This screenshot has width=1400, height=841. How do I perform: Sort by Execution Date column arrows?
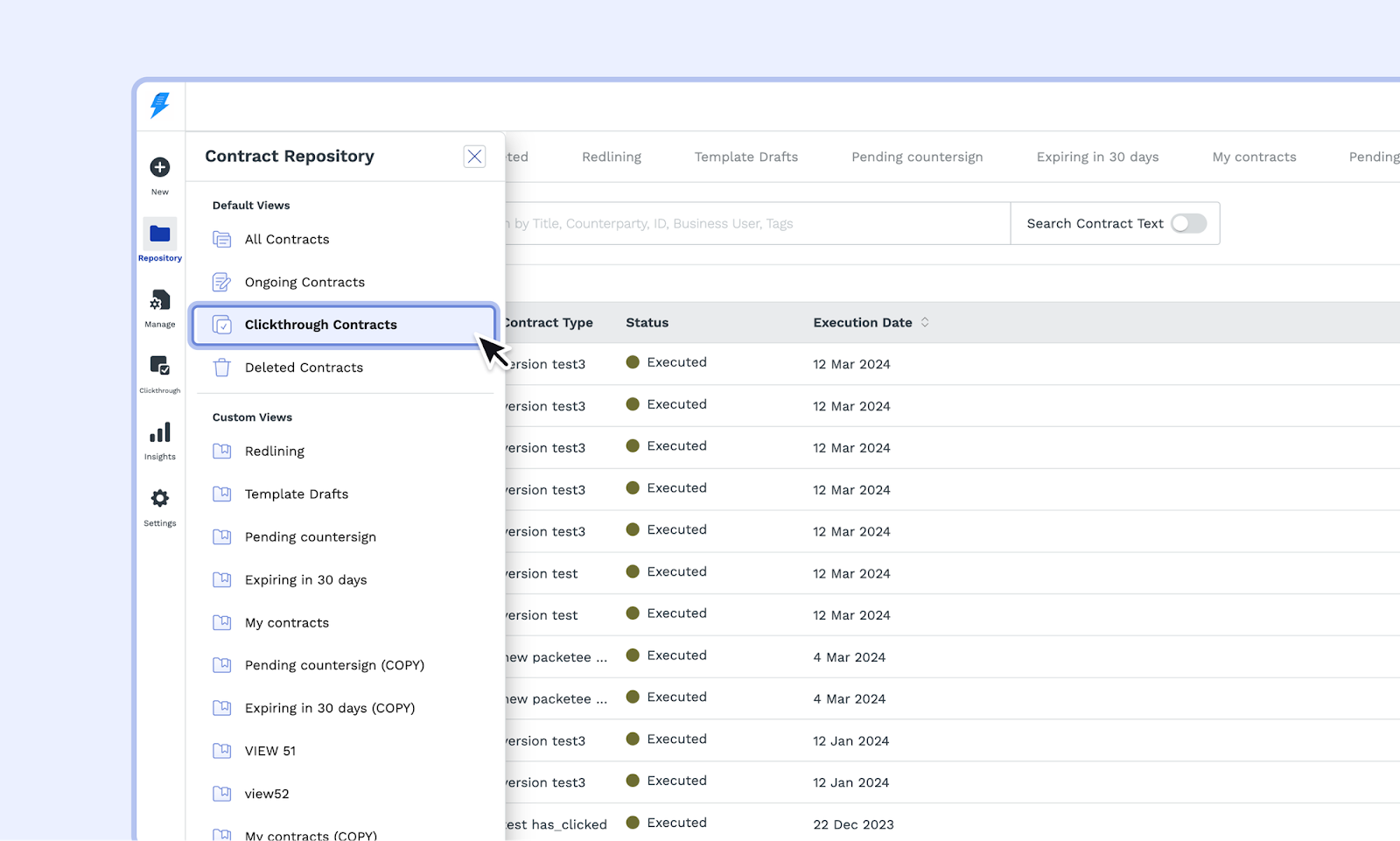coord(925,323)
